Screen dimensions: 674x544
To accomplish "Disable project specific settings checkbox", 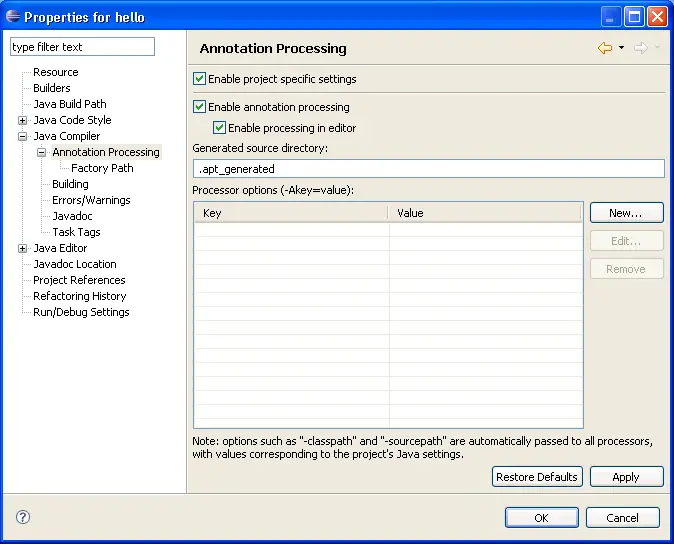I will [200, 79].
